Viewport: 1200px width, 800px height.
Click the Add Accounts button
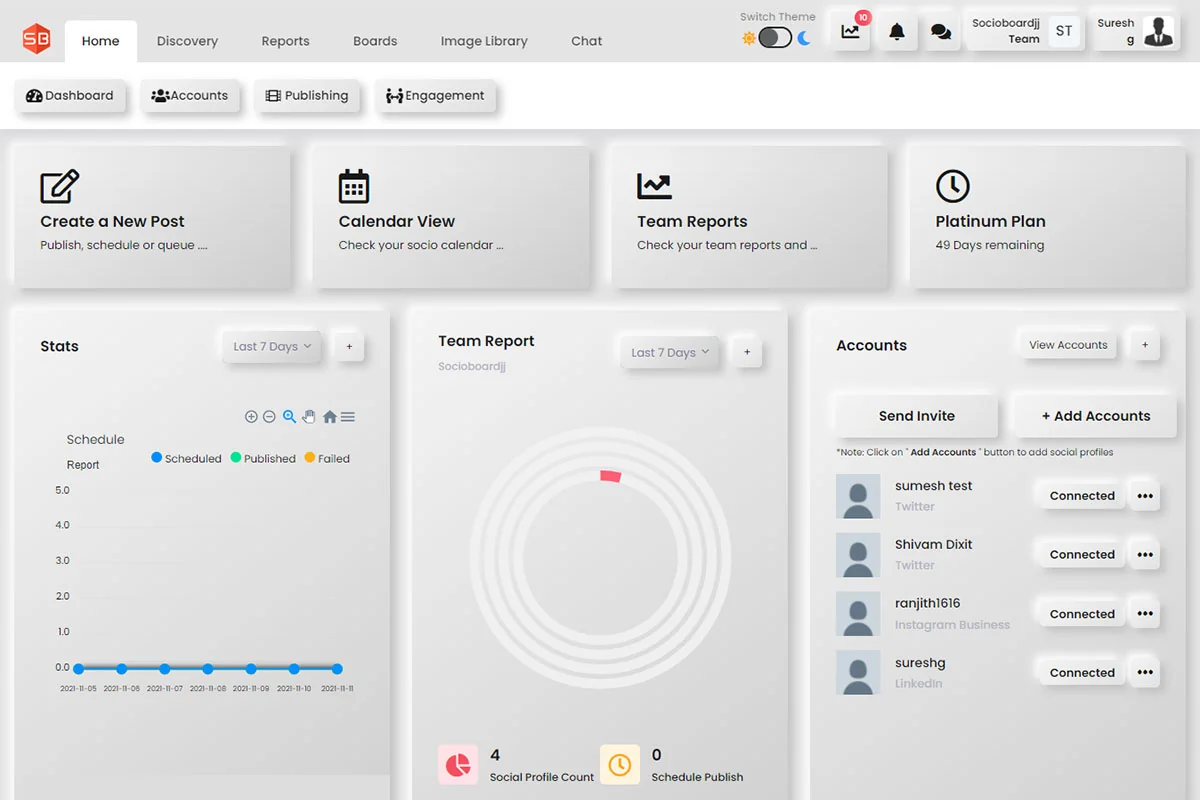(1094, 415)
